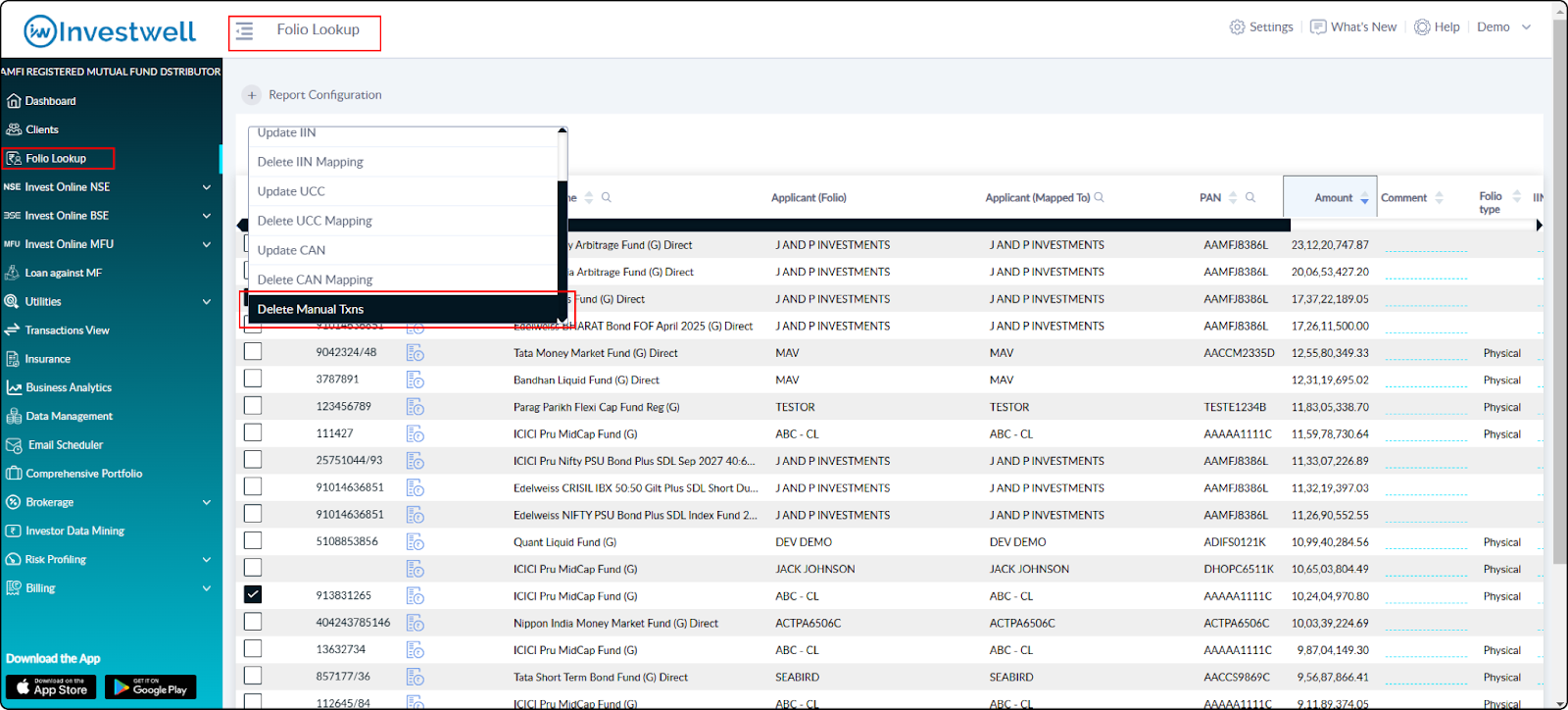
Task: Click the hamburger menu icon beside Folio Lookup
Action: pyautogui.click(x=245, y=31)
